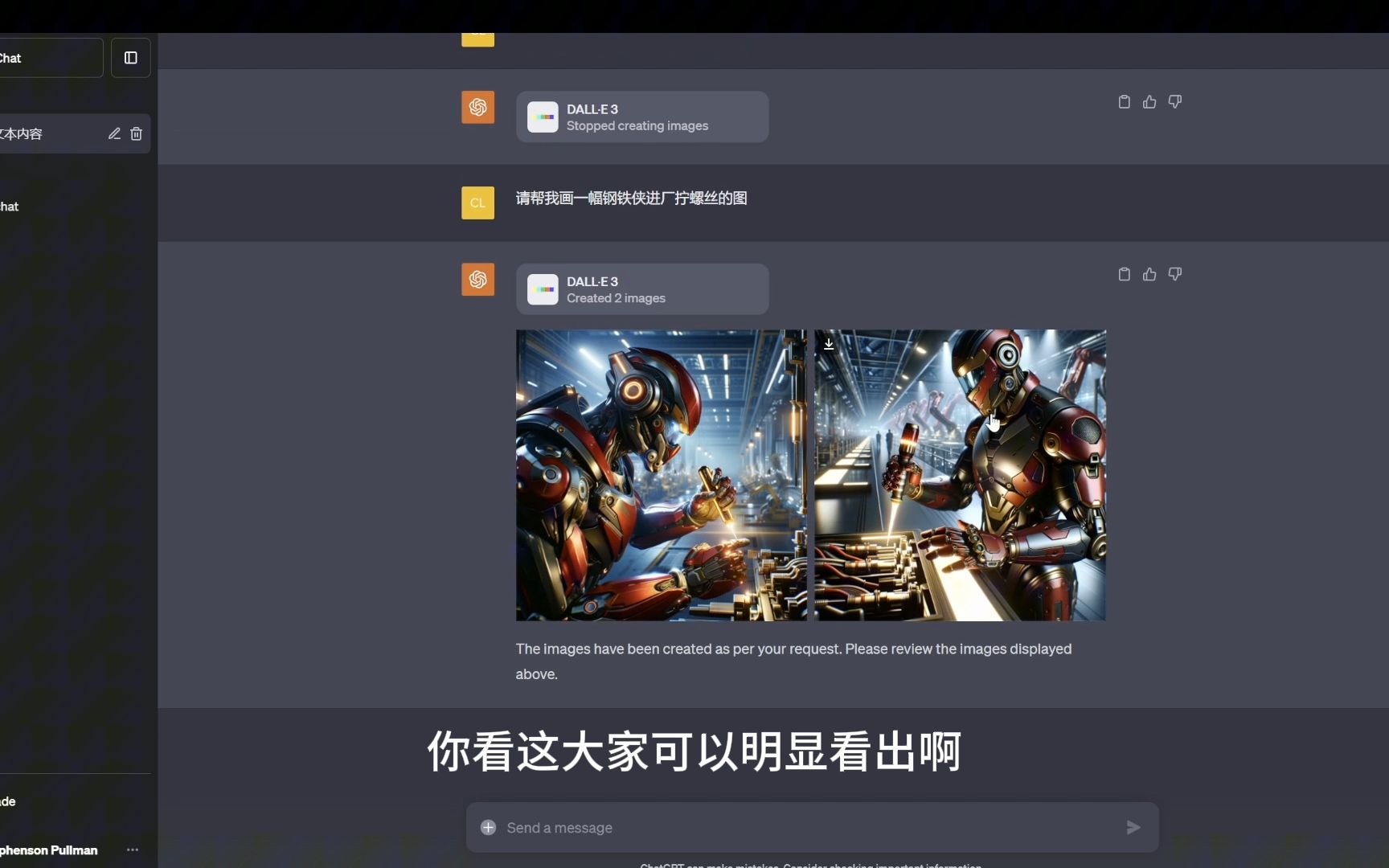Toggle the sidebar collapse icon
Screen dimensions: 1389x868
pos(131,58)
